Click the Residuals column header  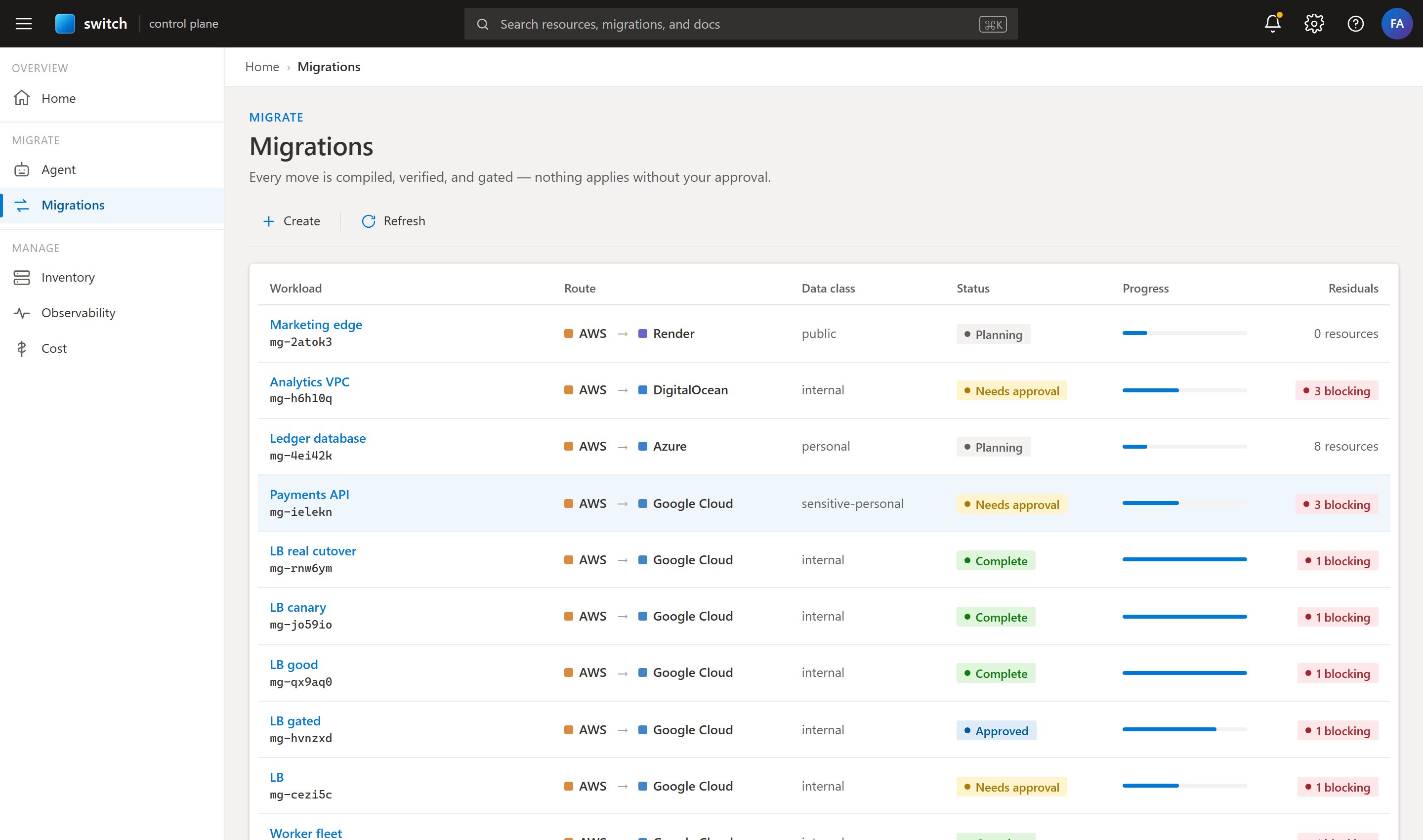point(1353,288)
